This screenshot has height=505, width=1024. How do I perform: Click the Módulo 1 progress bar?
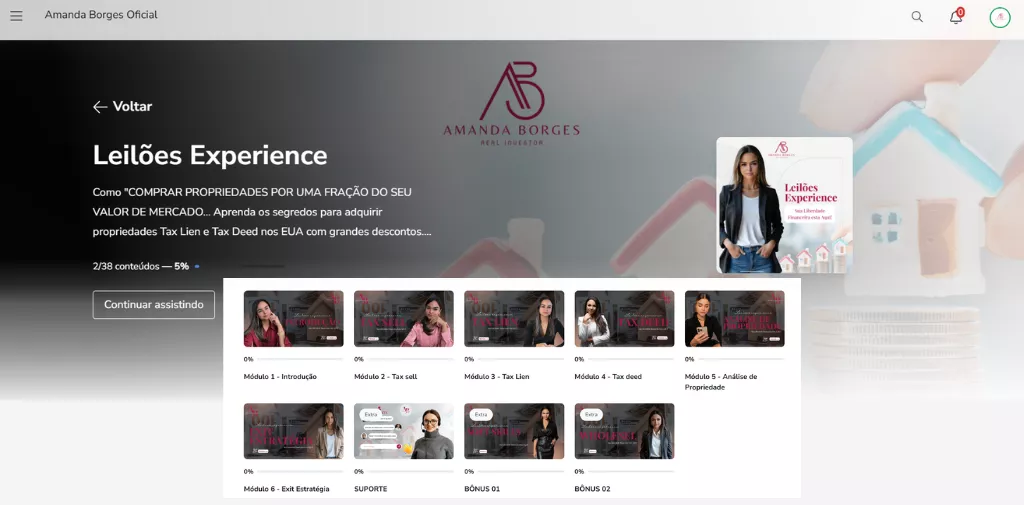(x=300, y=359)
